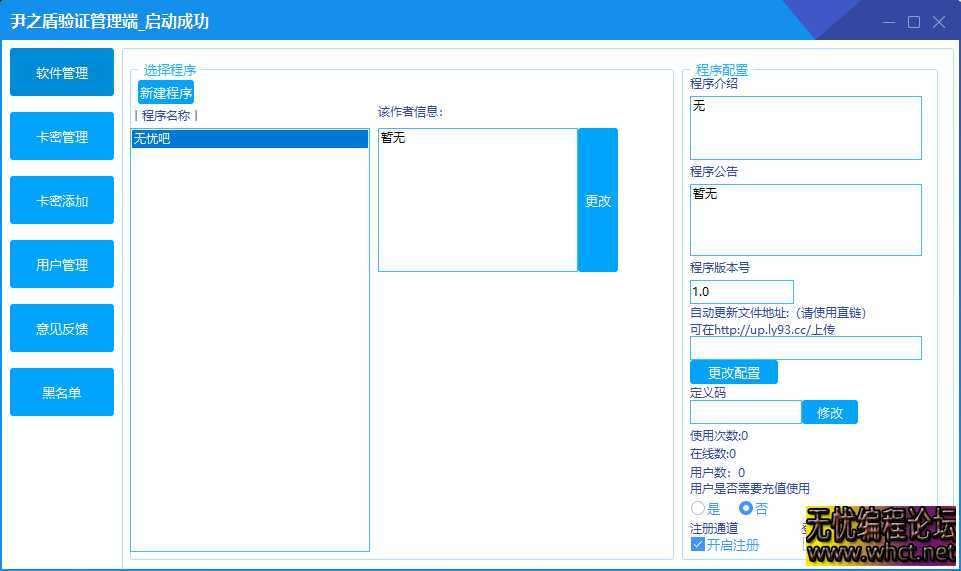
Task: Toggle the 开启注册 checkbox
Action: tap(699, 545)
